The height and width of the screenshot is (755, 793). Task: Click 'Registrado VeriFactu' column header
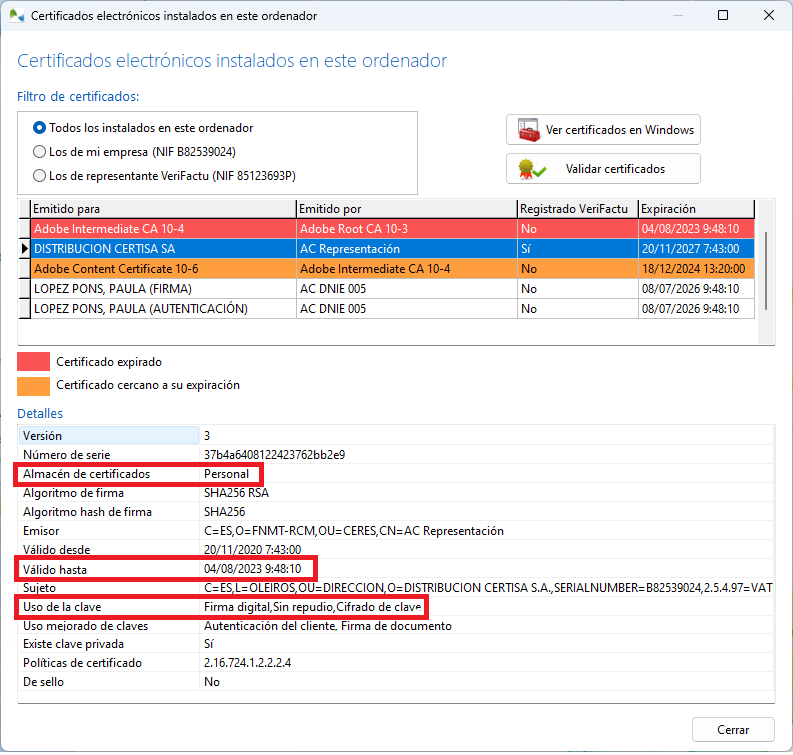pos(578,209)
